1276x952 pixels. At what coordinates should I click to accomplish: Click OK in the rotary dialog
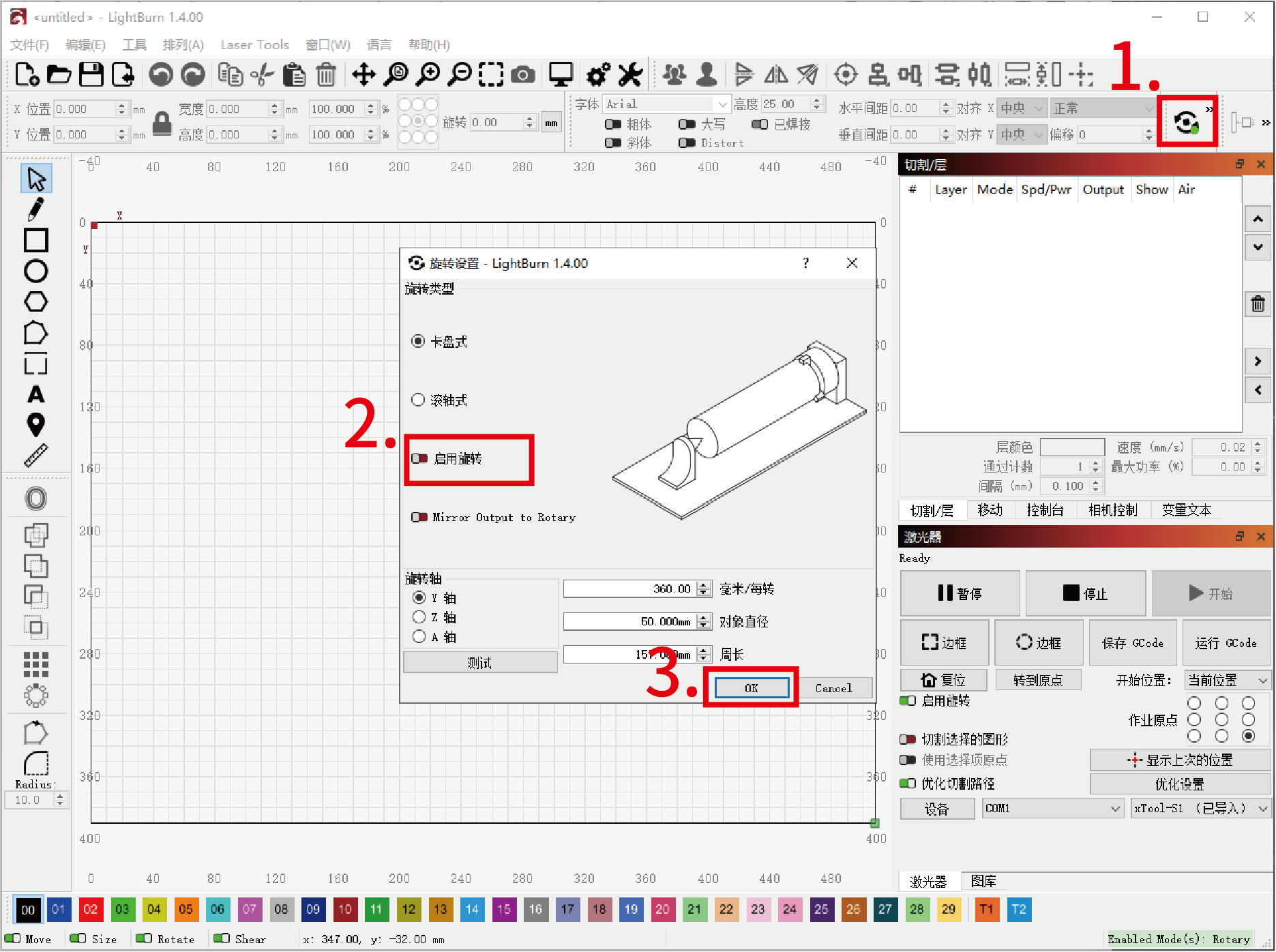click(751, 688)
